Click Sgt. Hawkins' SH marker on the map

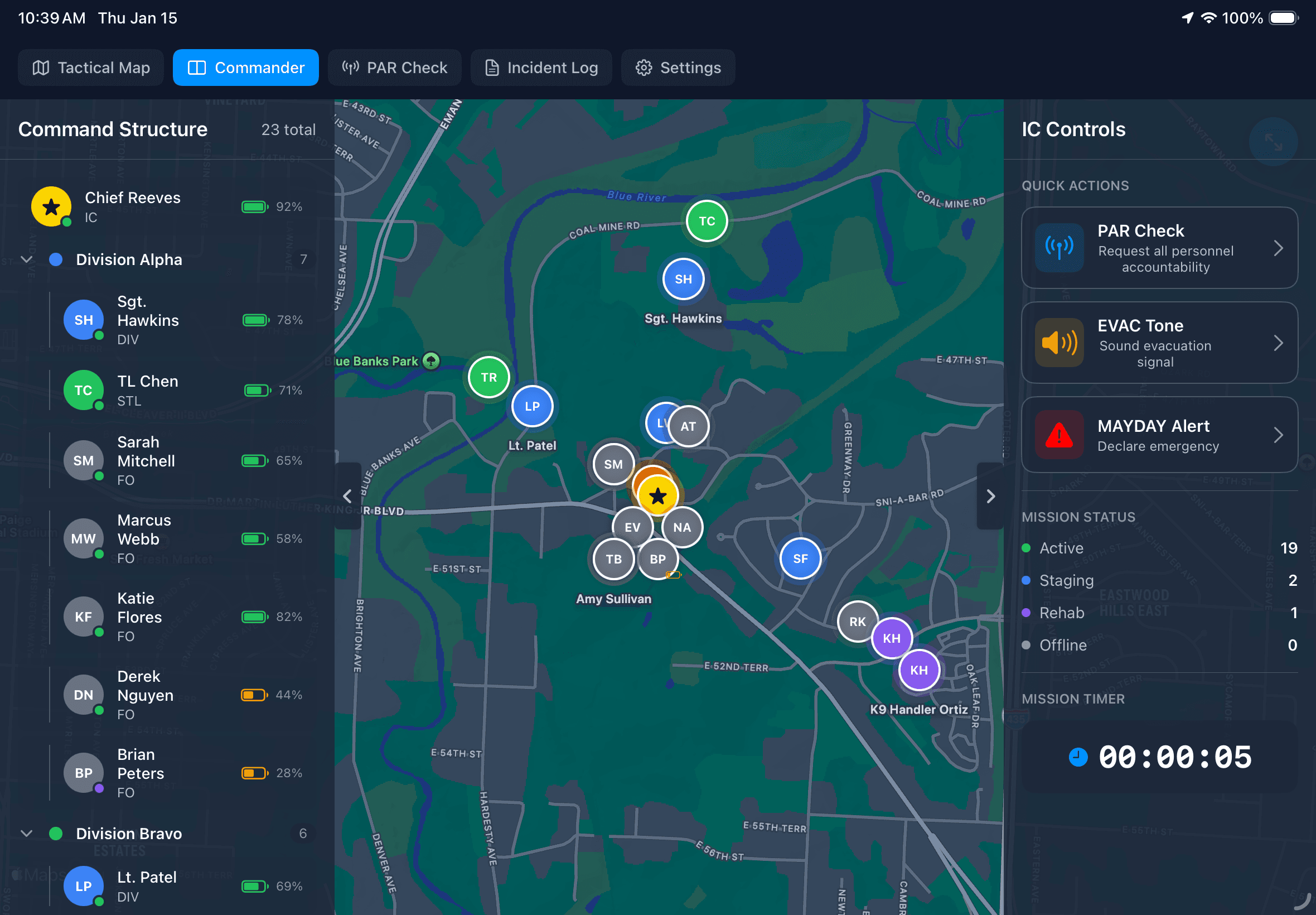coord(683,279)
